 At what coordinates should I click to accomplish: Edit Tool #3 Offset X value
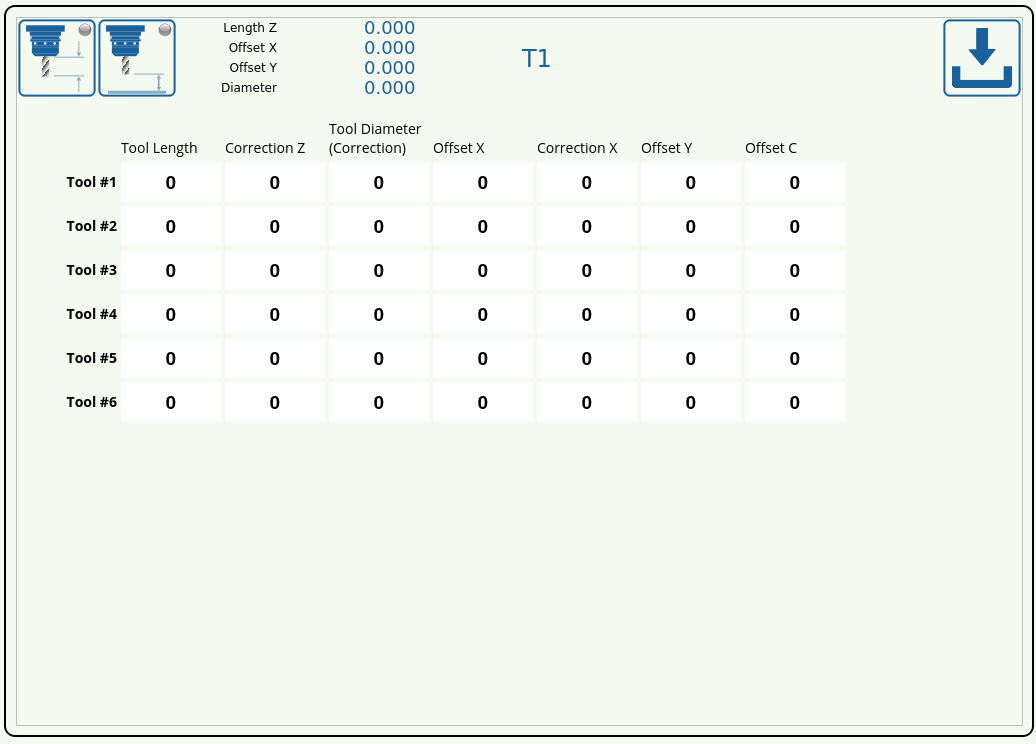click(x=483, y=270)
